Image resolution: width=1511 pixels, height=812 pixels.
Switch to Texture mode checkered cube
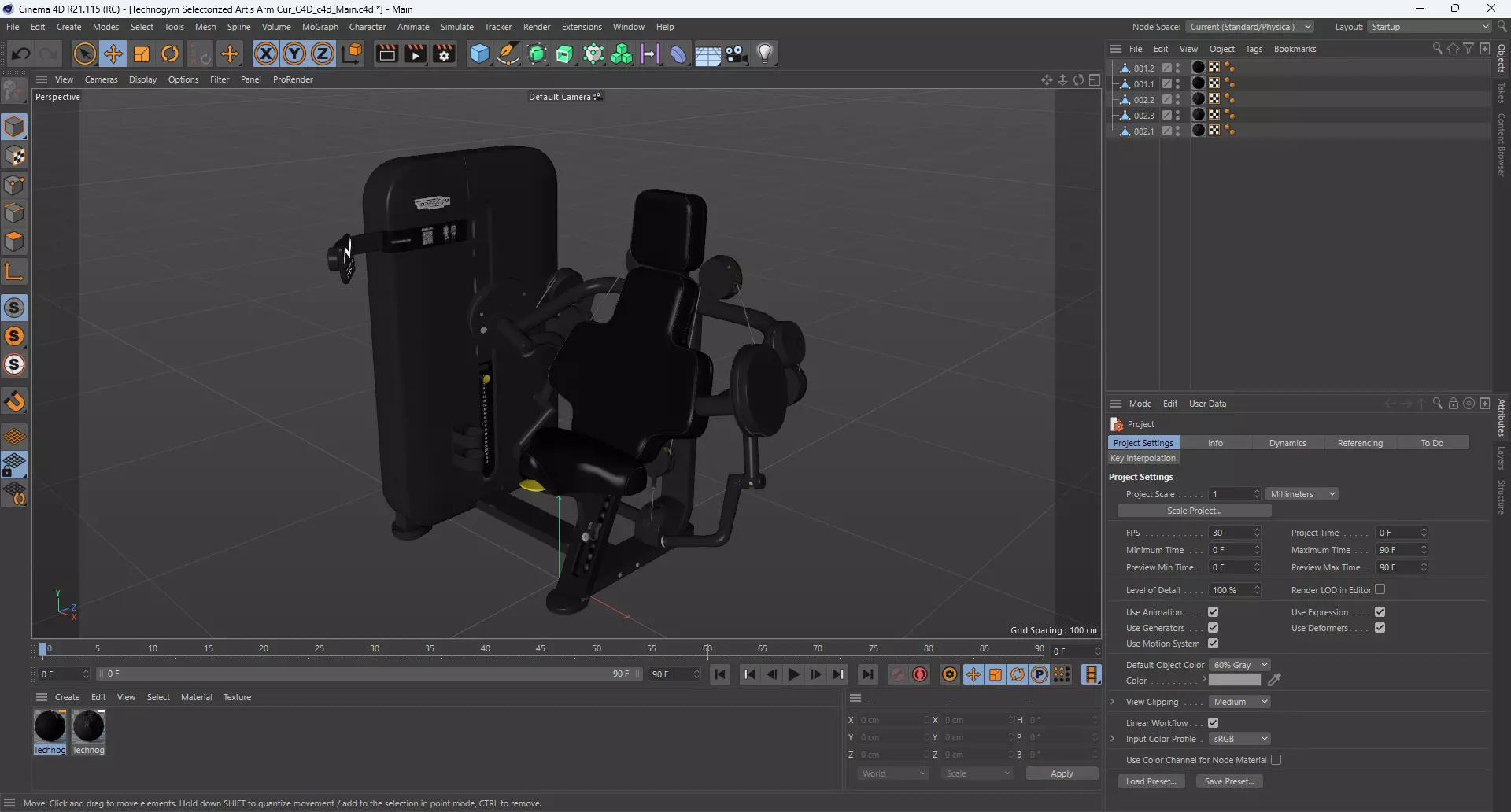[x=14, y=156]
